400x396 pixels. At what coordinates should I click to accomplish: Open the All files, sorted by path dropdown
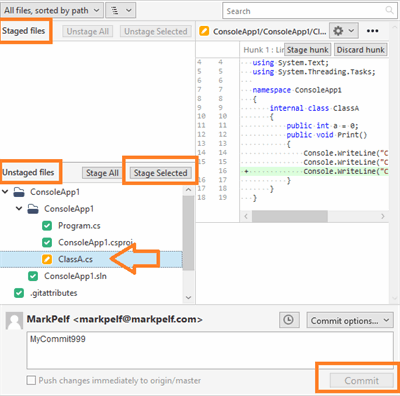[52, 11]
